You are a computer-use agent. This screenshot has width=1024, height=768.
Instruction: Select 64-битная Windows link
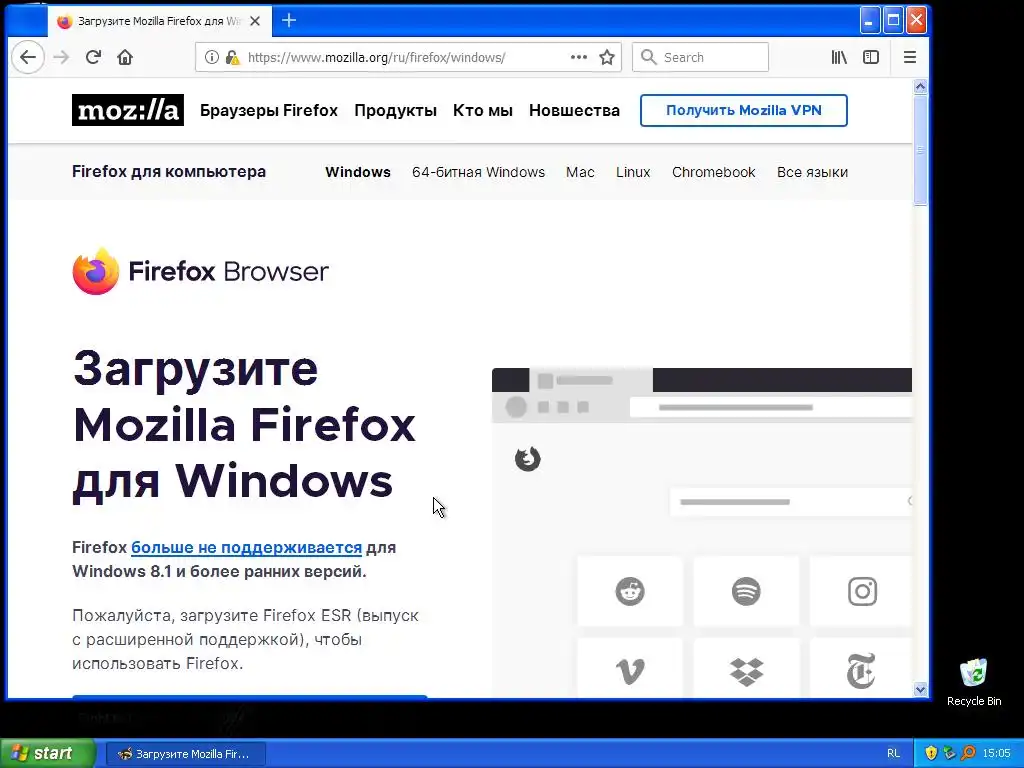[x=479, y=172]
